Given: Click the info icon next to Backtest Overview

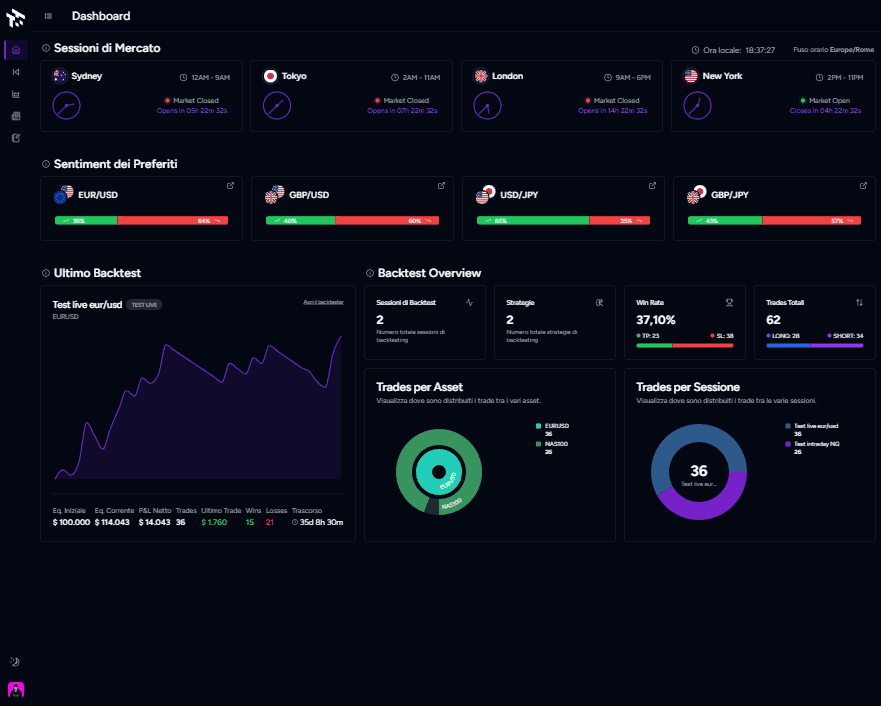Looking at the screenshot, I should (x=370, y=273).
